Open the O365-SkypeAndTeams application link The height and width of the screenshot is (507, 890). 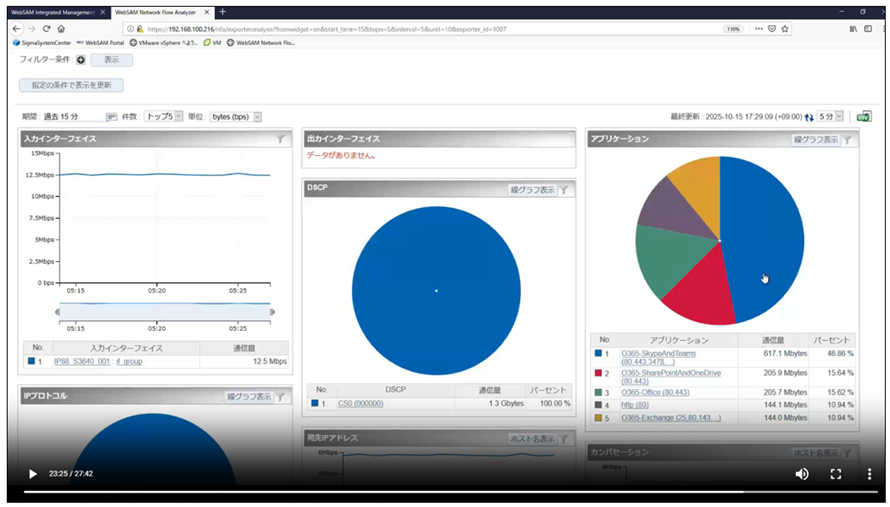tap(658, 353)
